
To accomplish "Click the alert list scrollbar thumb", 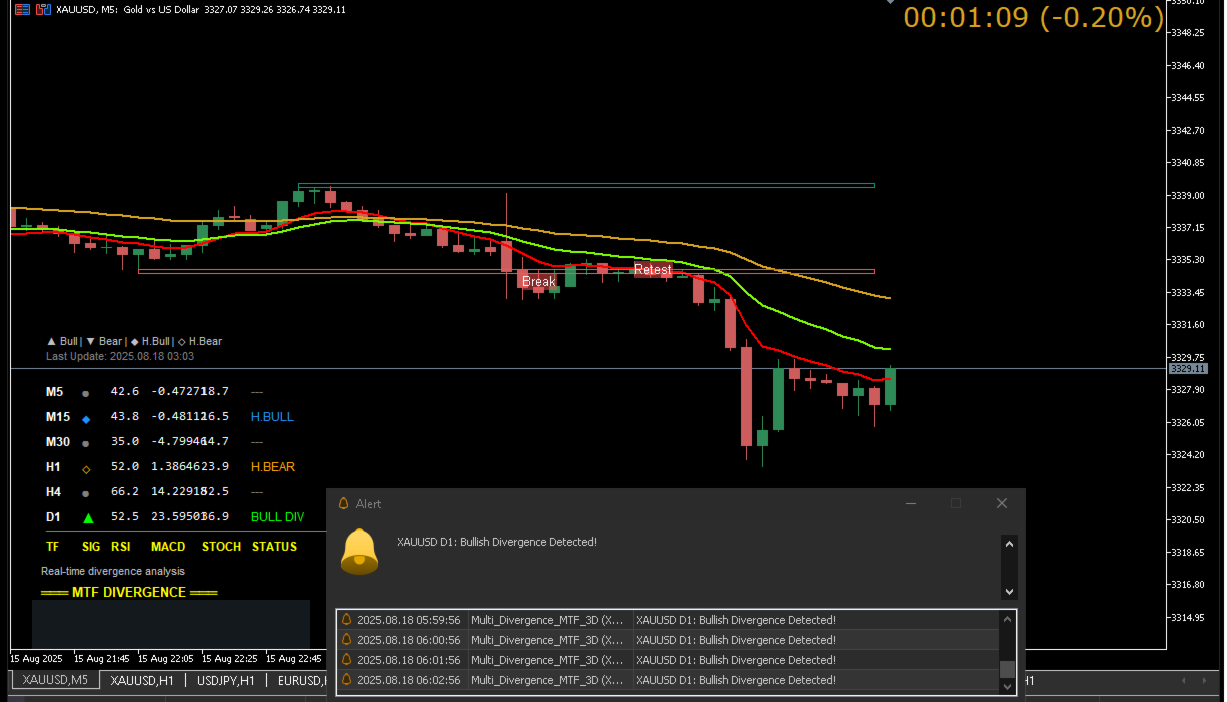I will [x=1008, y=669].
